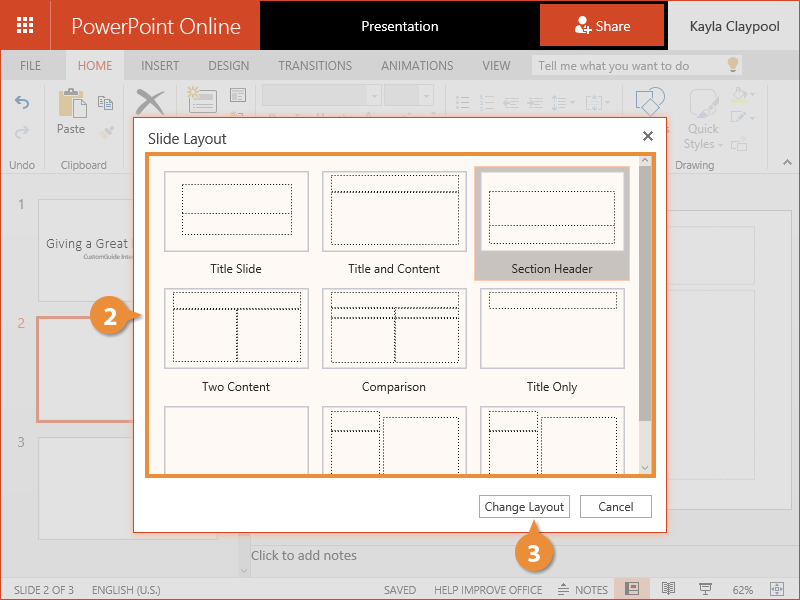Open the app launcher waffle icon

coord(25,25)
